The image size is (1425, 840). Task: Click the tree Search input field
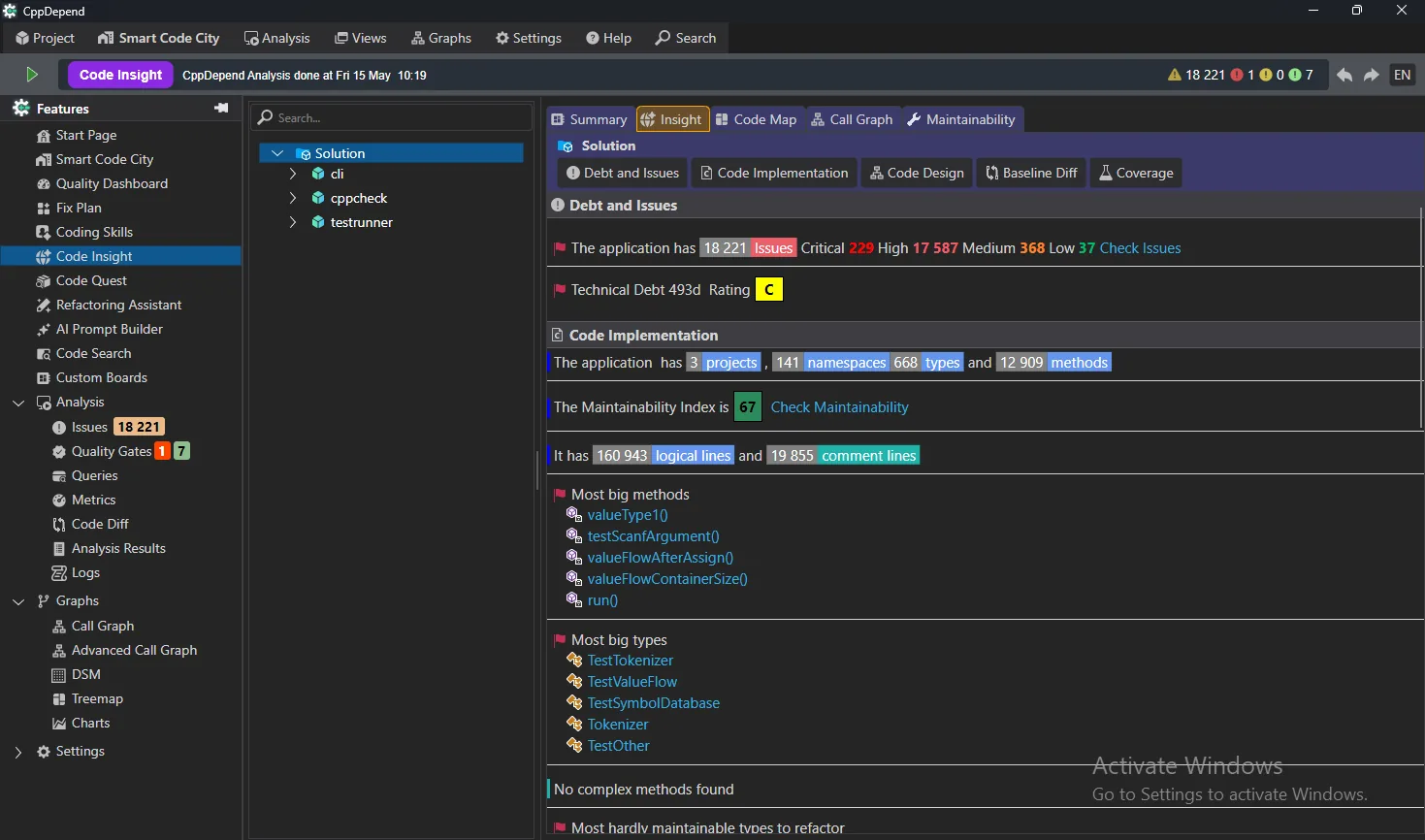pyautogui.click(x=392, y=117)
